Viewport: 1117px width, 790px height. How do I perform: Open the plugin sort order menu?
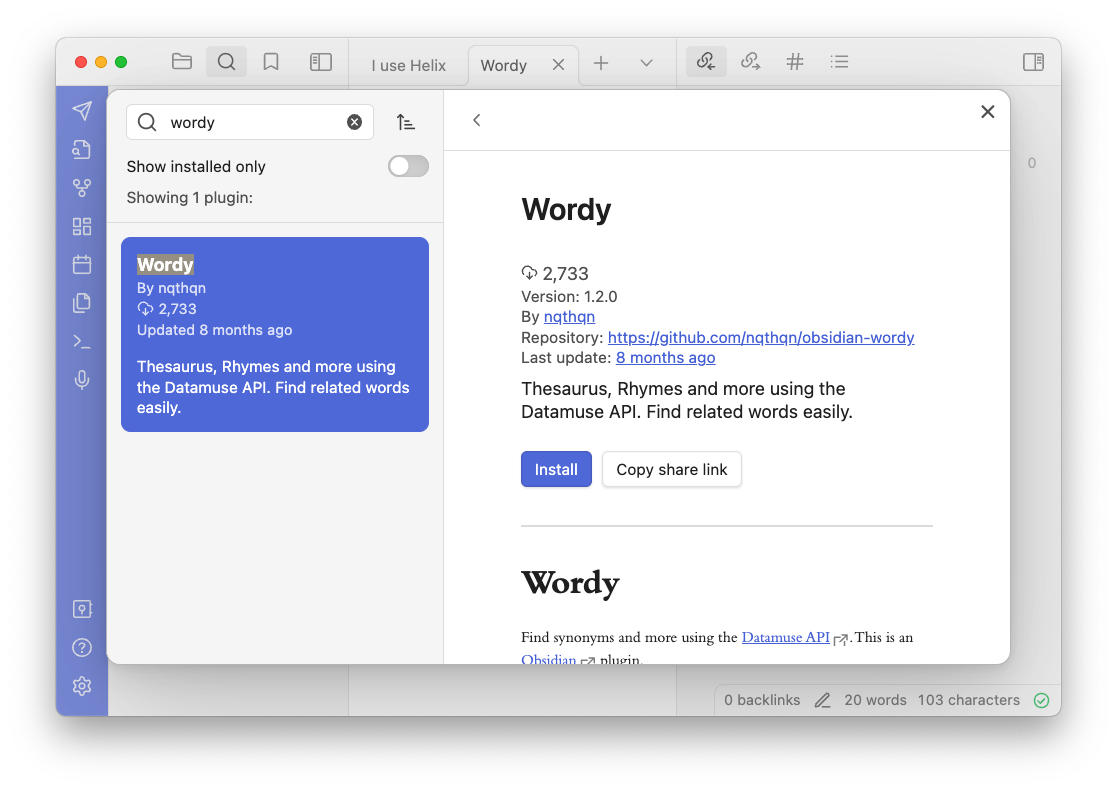pos(406,123)
